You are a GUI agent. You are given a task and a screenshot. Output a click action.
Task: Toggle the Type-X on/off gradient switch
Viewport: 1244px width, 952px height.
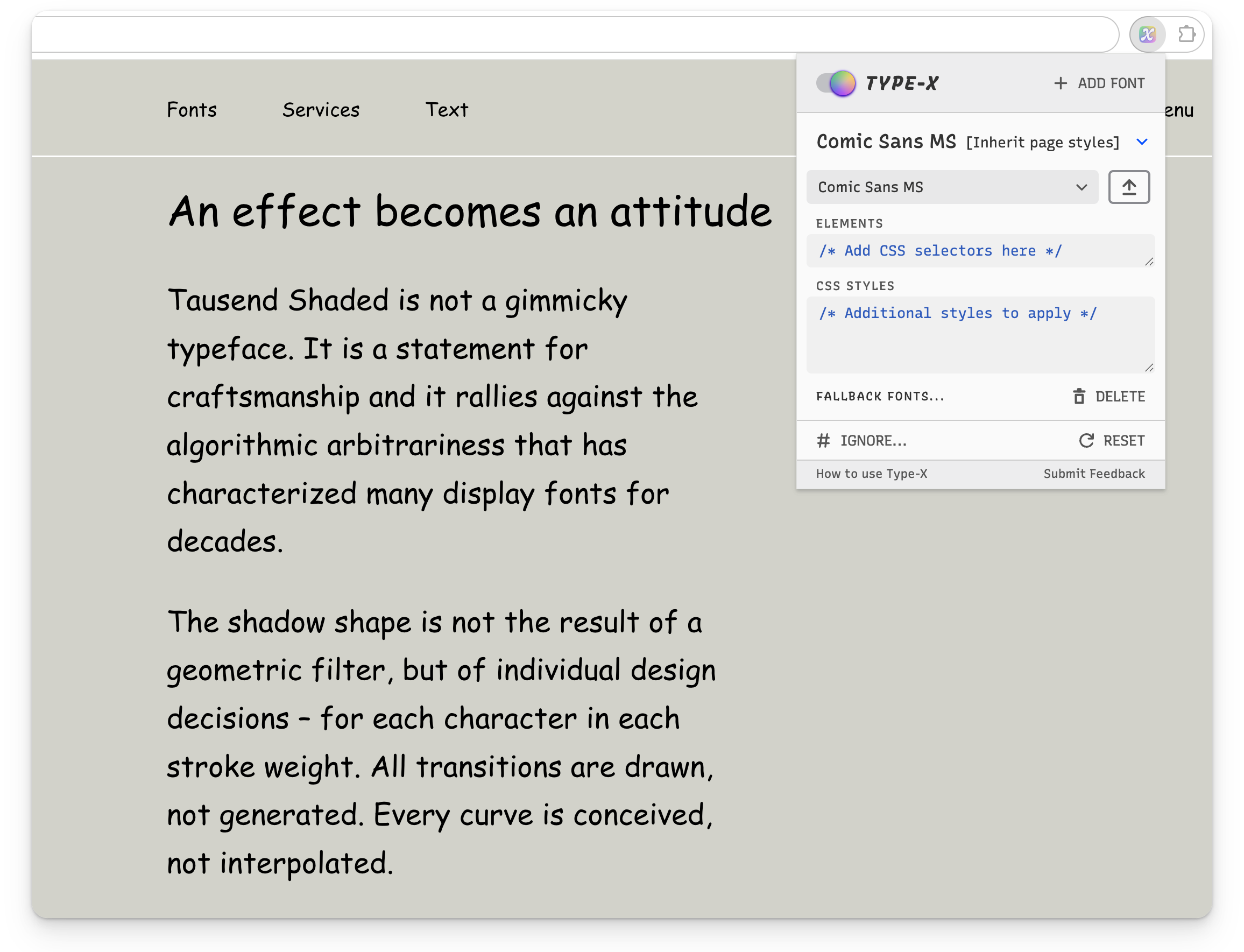[835, 83]
